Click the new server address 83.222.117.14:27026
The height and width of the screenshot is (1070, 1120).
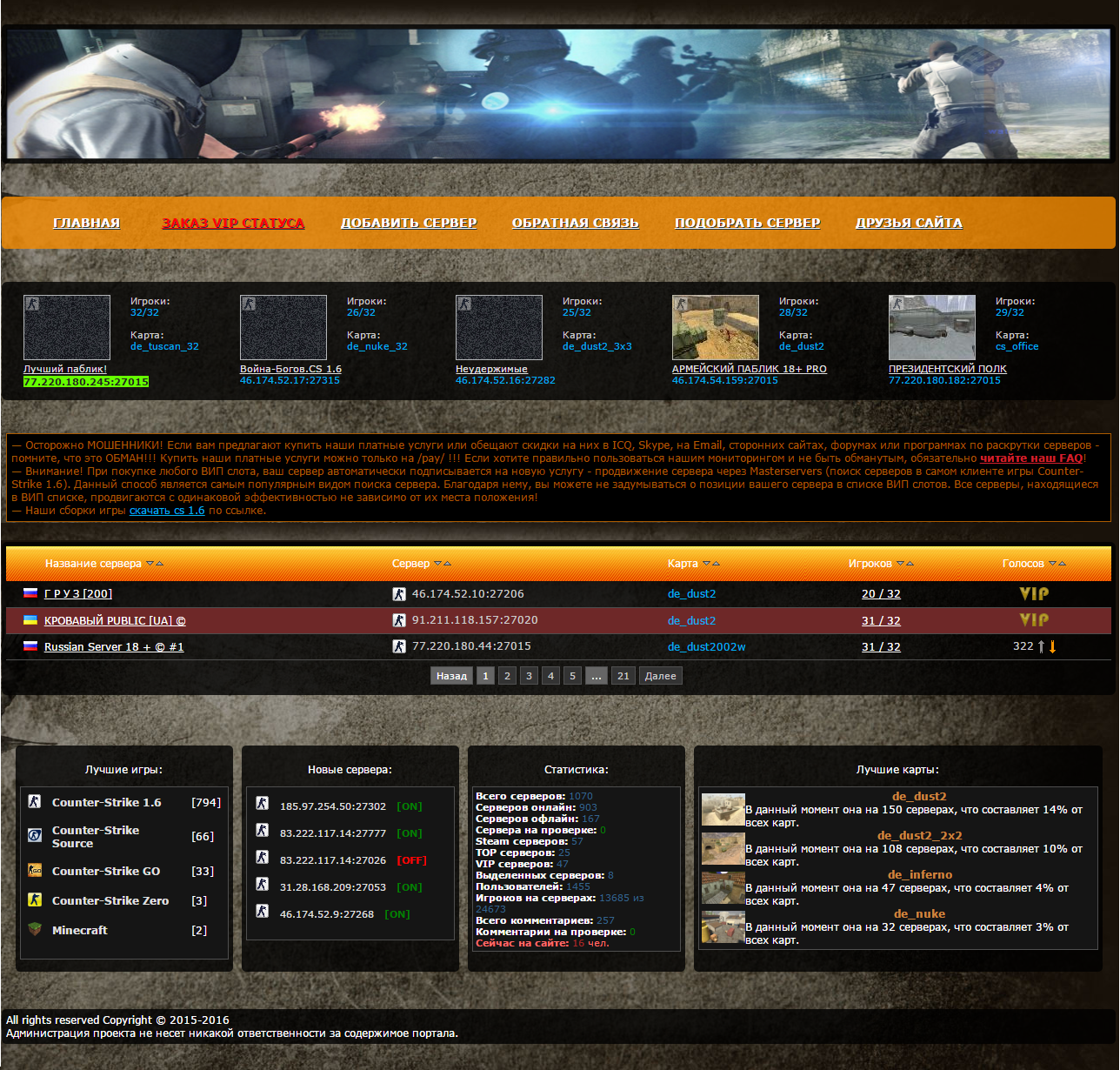[x=333, y=860]
